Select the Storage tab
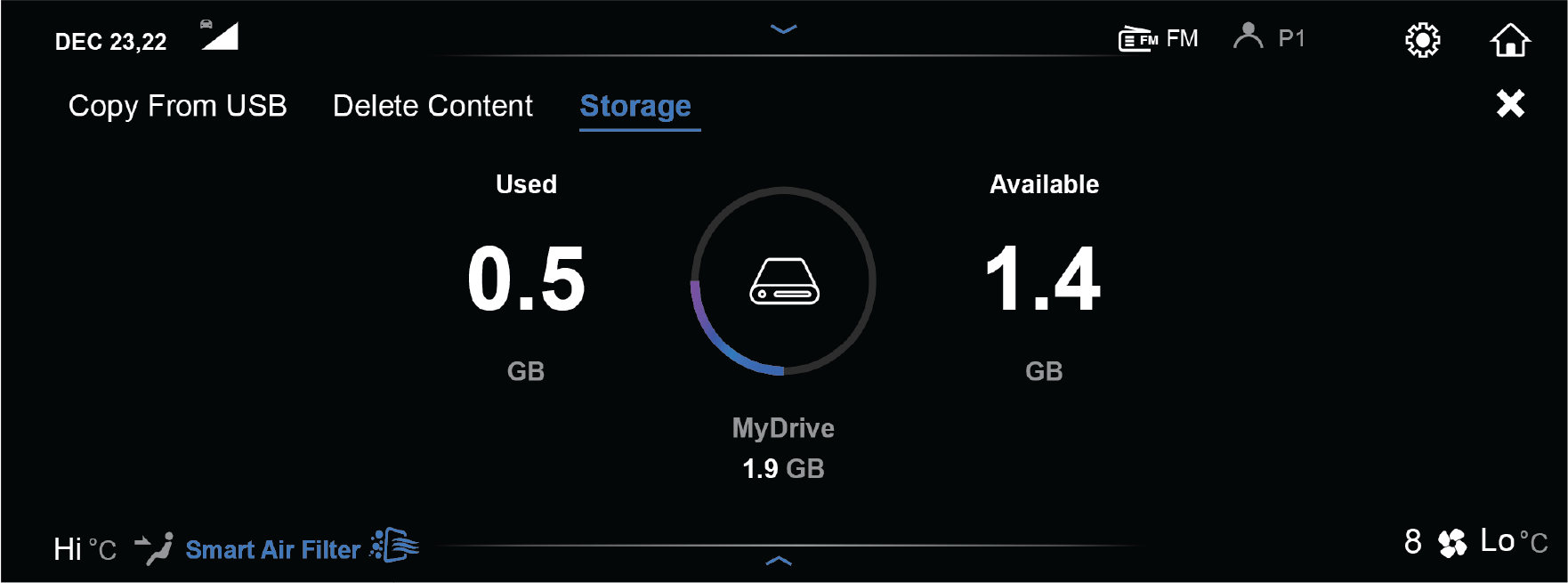This screenshot has height=583, width=1568. pyautogui.click(x=635, y=106)
